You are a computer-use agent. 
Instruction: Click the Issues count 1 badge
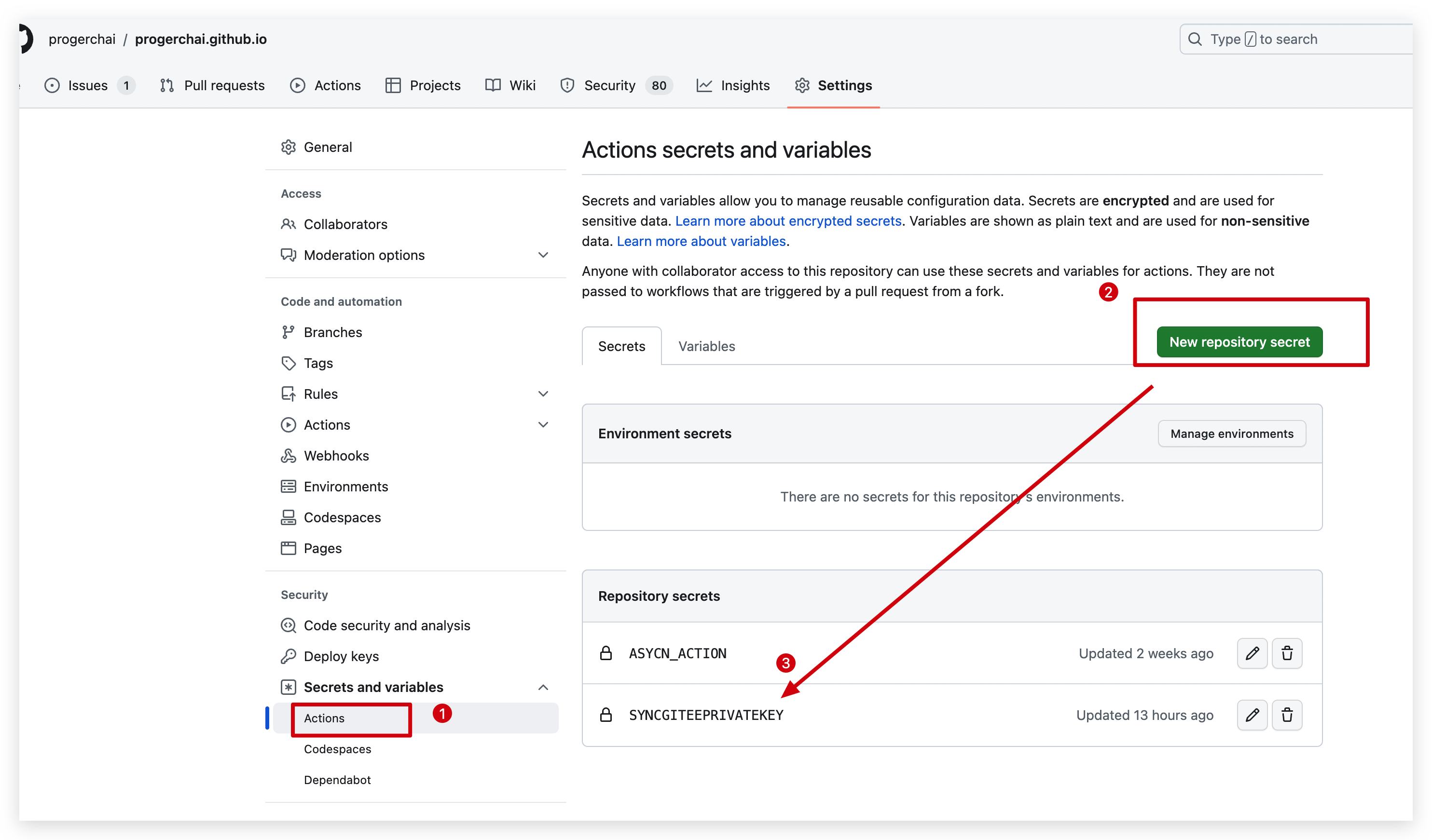(x=126, y=86)
